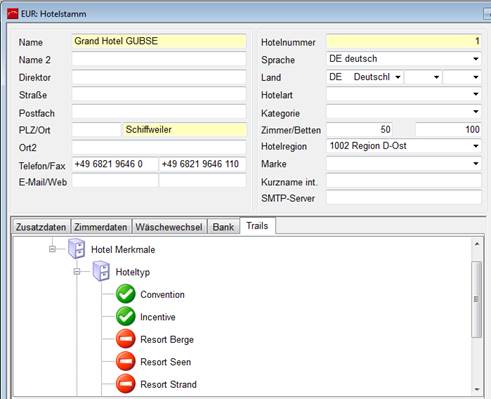Image resolution: width=491 pixels, height=399 pixels.
Task: Toggle the green check for Convention
Action: tap(126, 294)
